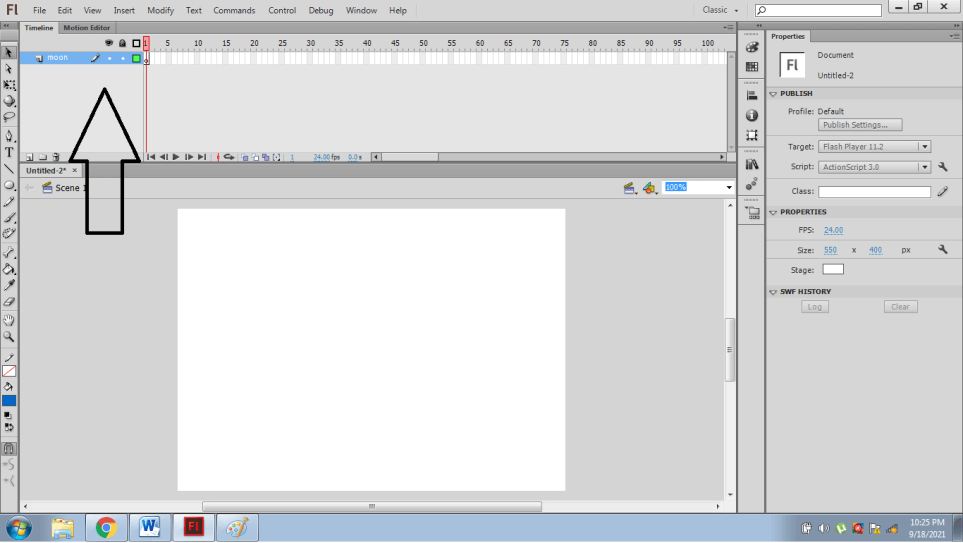Select the Selection arrow tool
This screenshot has height=543, width=963.
pos(9,53)
